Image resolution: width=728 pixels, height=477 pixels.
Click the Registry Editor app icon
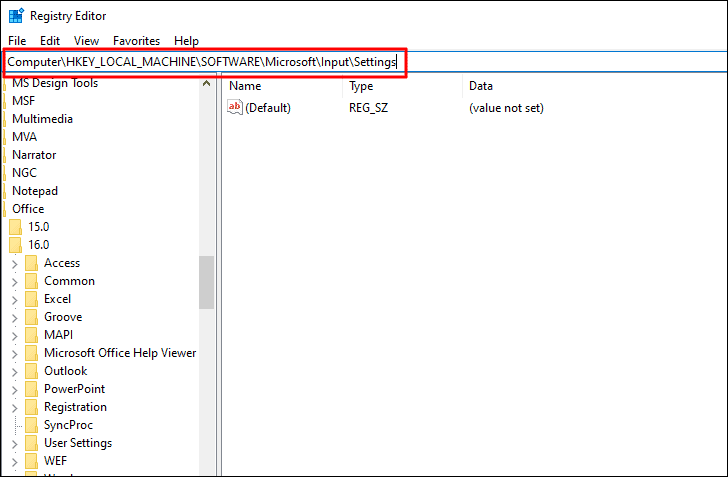click(16, 16)
